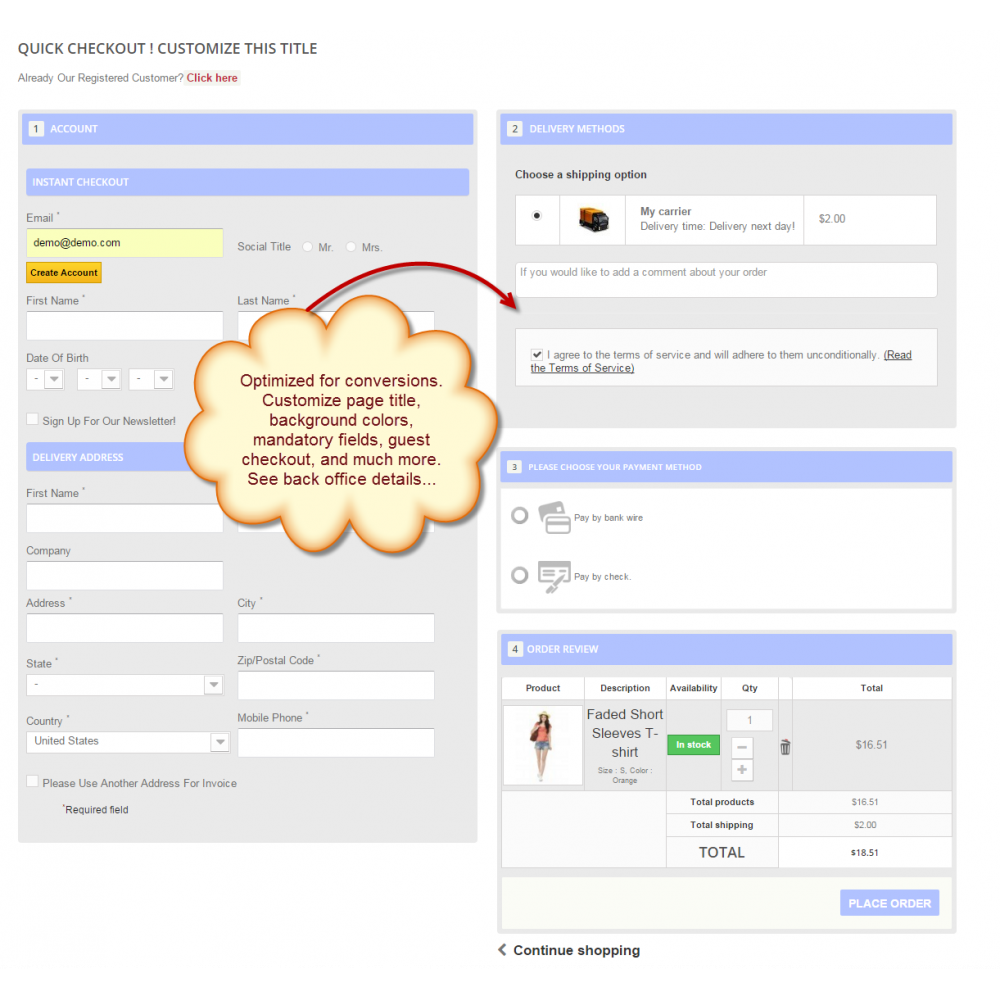Select the Mrs. social title option
Screen dimensions: 1000x1000
pyautogui.click(x=351, y=246)
